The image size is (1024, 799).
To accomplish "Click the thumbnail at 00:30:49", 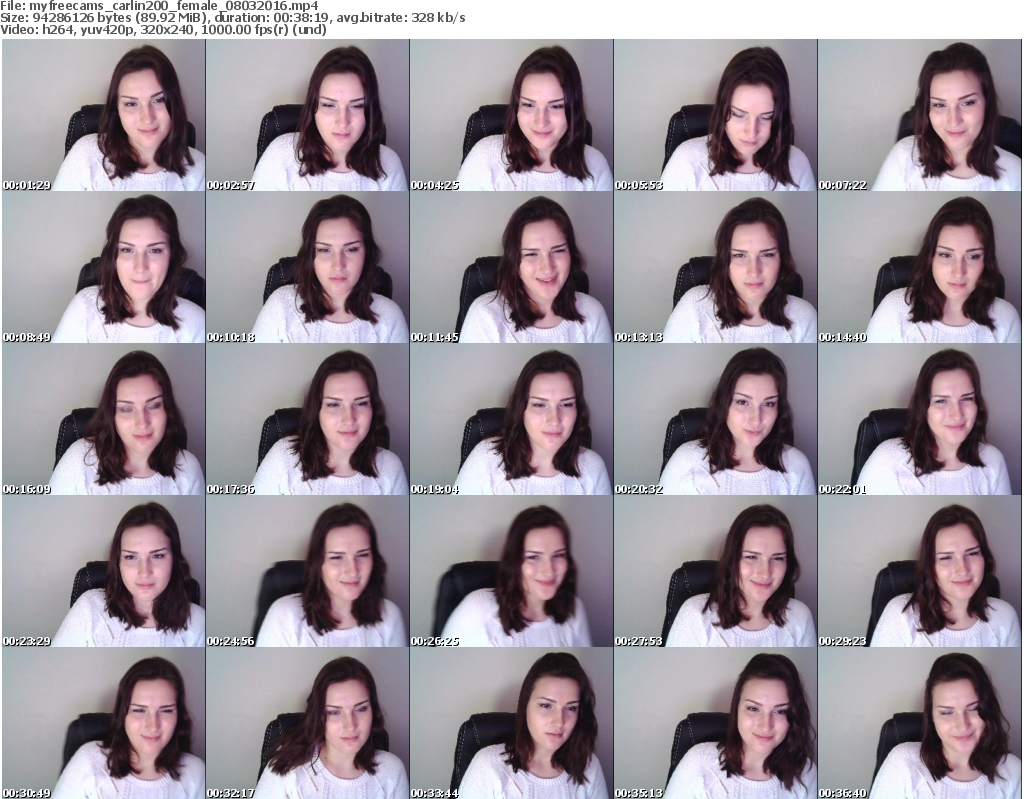I will 102,724.
